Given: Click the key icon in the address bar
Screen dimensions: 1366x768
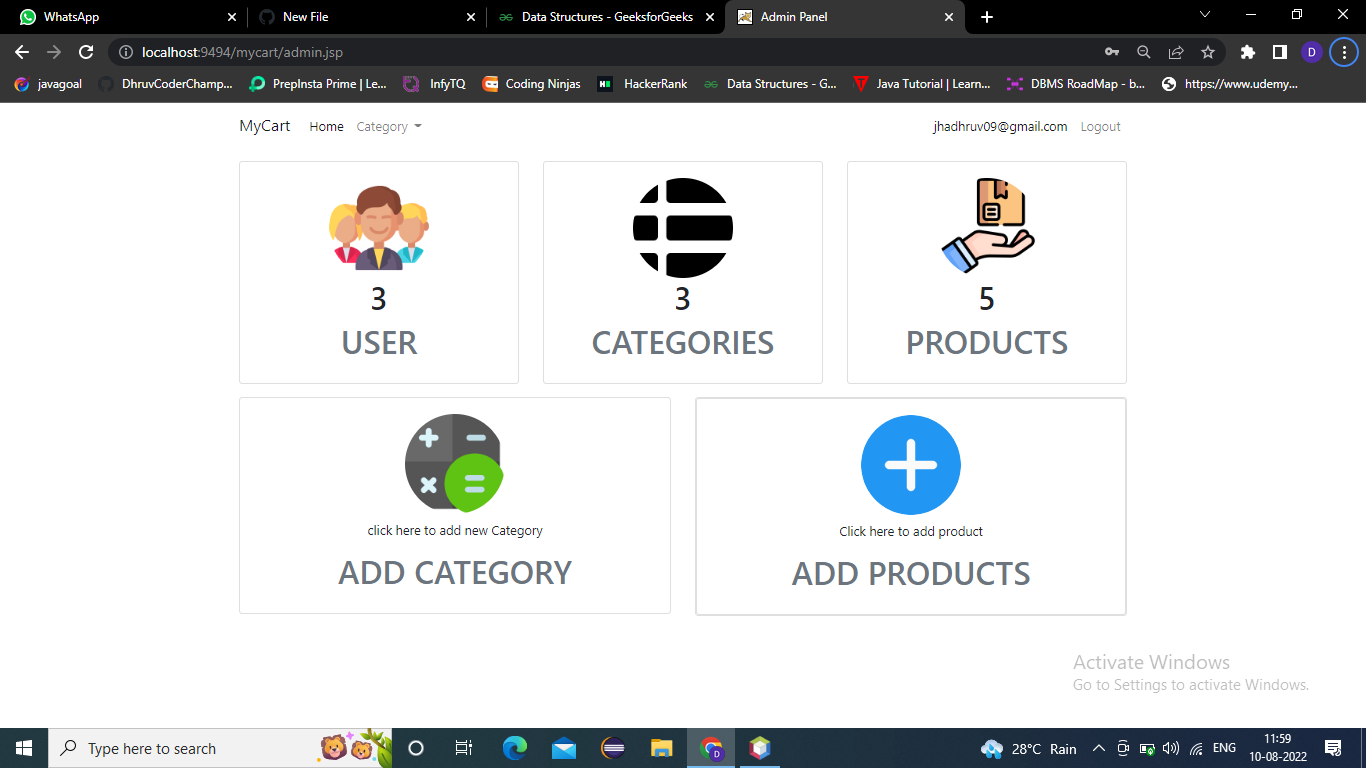Looking at the screenshot, I should 1111,52.
